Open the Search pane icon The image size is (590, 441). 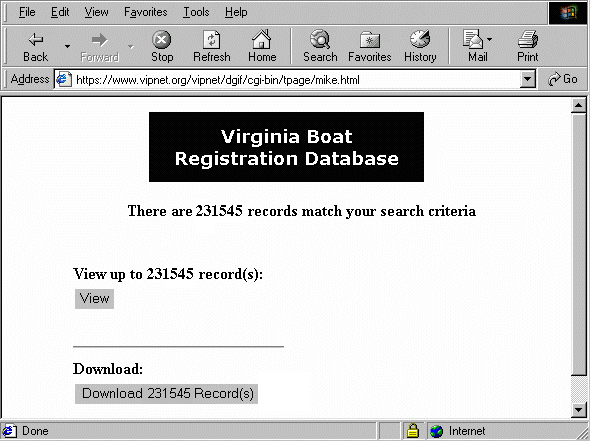pyautogui.click(x=320, y=46)
